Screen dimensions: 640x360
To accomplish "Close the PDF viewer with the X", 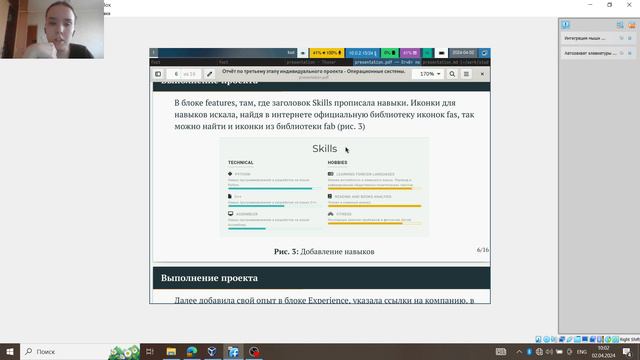I will click(x=482, y=74).
